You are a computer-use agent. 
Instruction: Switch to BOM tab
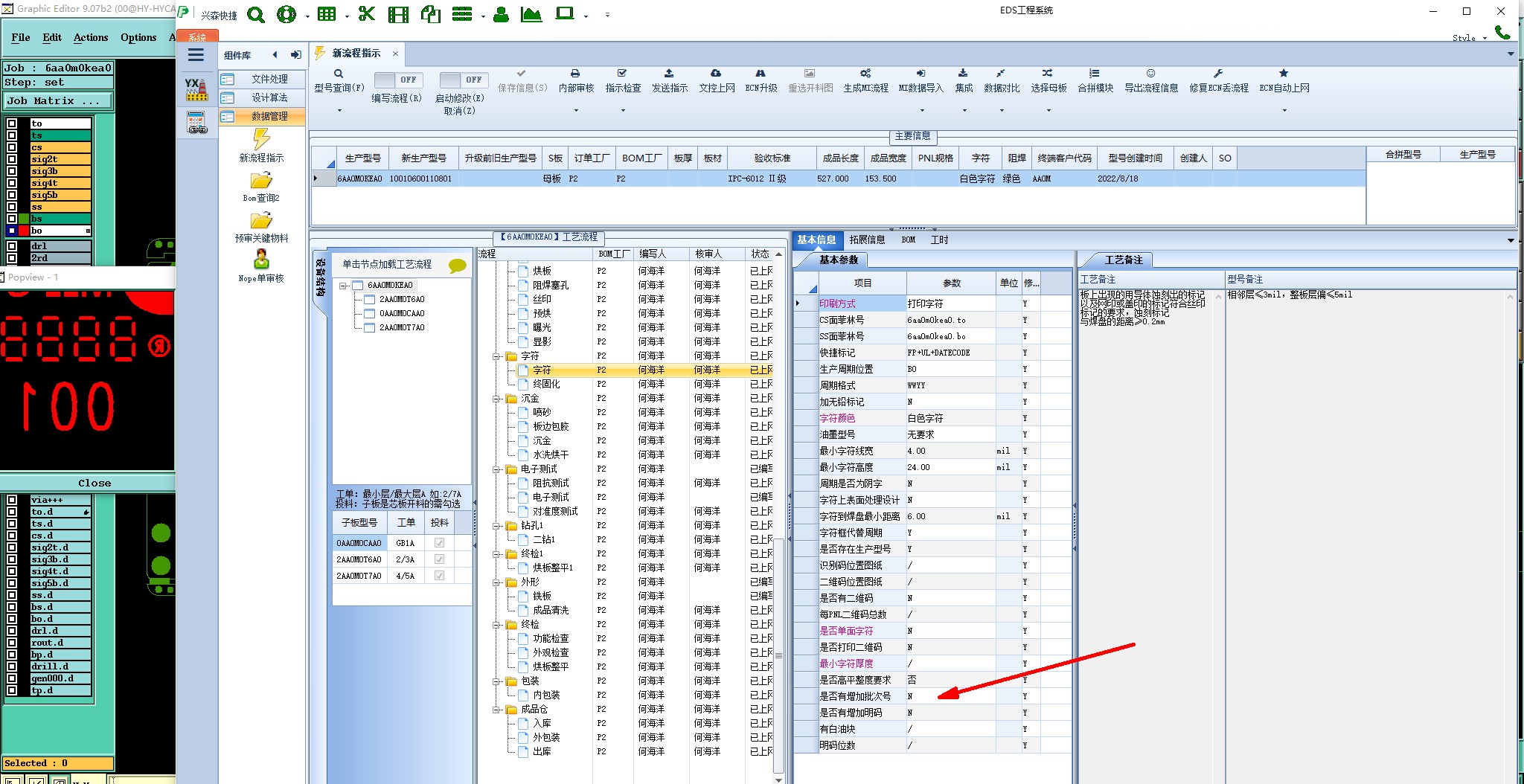(x=909, y=240)
